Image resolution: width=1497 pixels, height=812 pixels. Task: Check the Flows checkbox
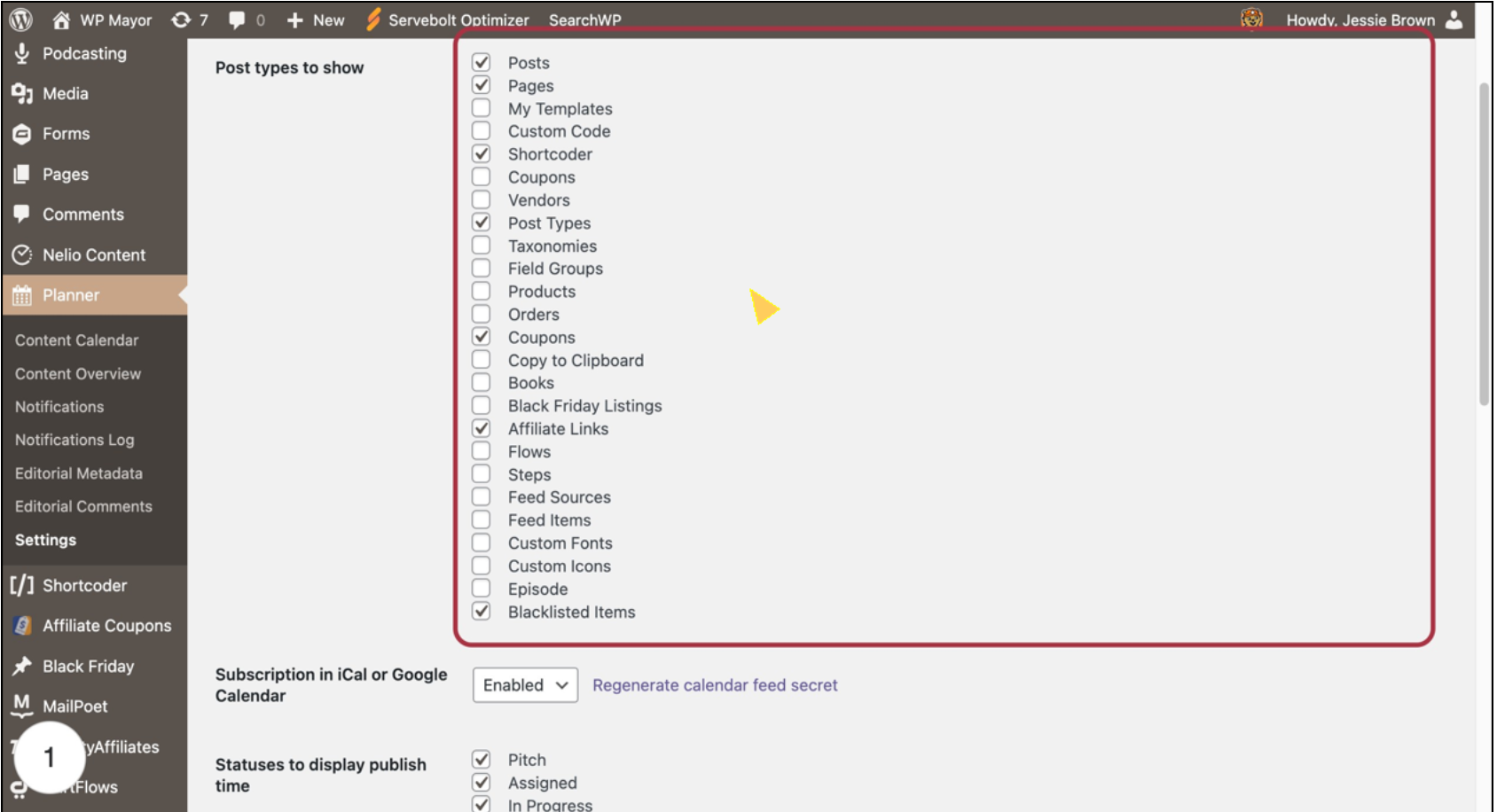click(481, 451)
